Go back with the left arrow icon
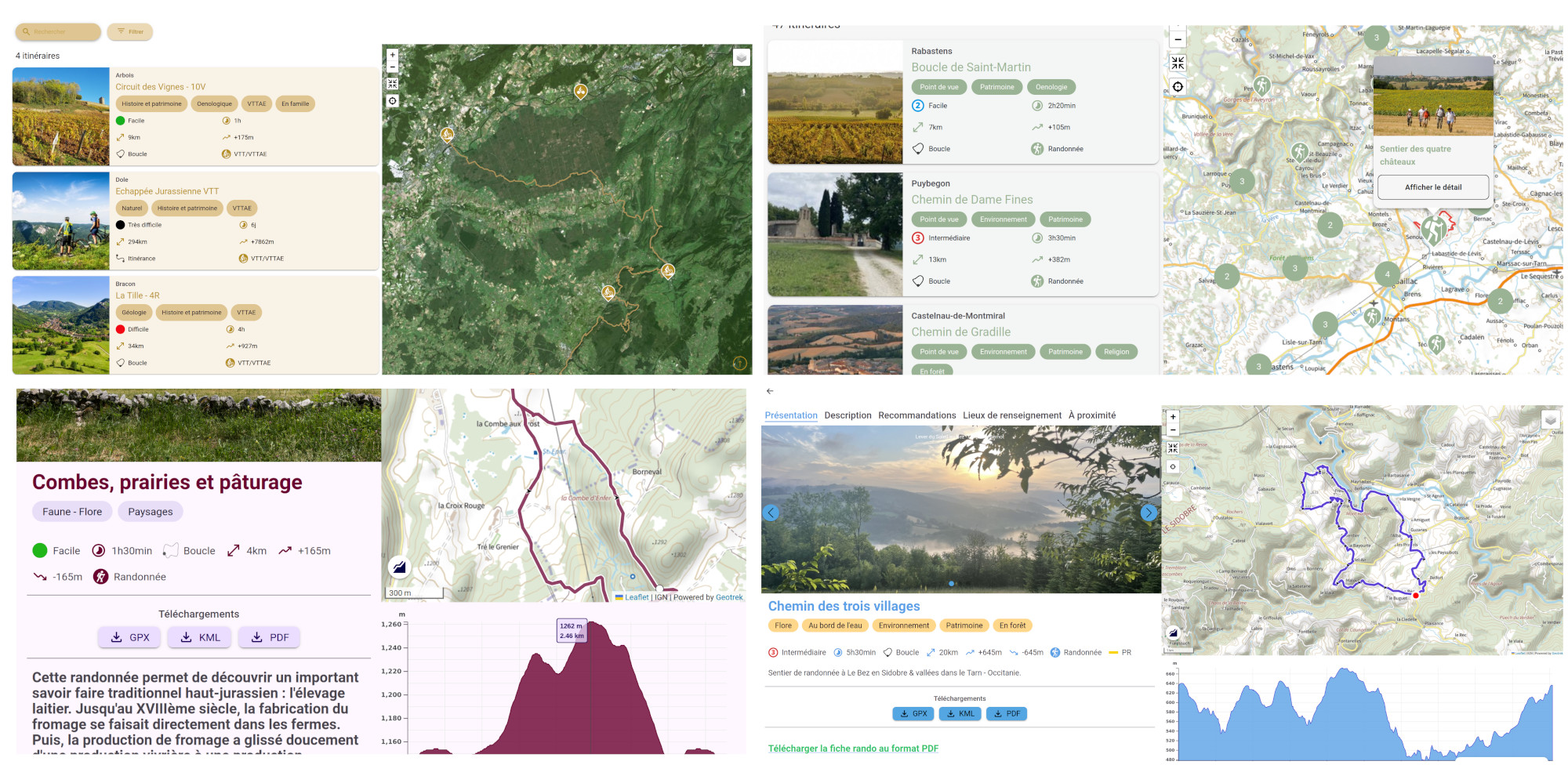The height and width of the screenshot is (772, 1568). click(770, 391)
